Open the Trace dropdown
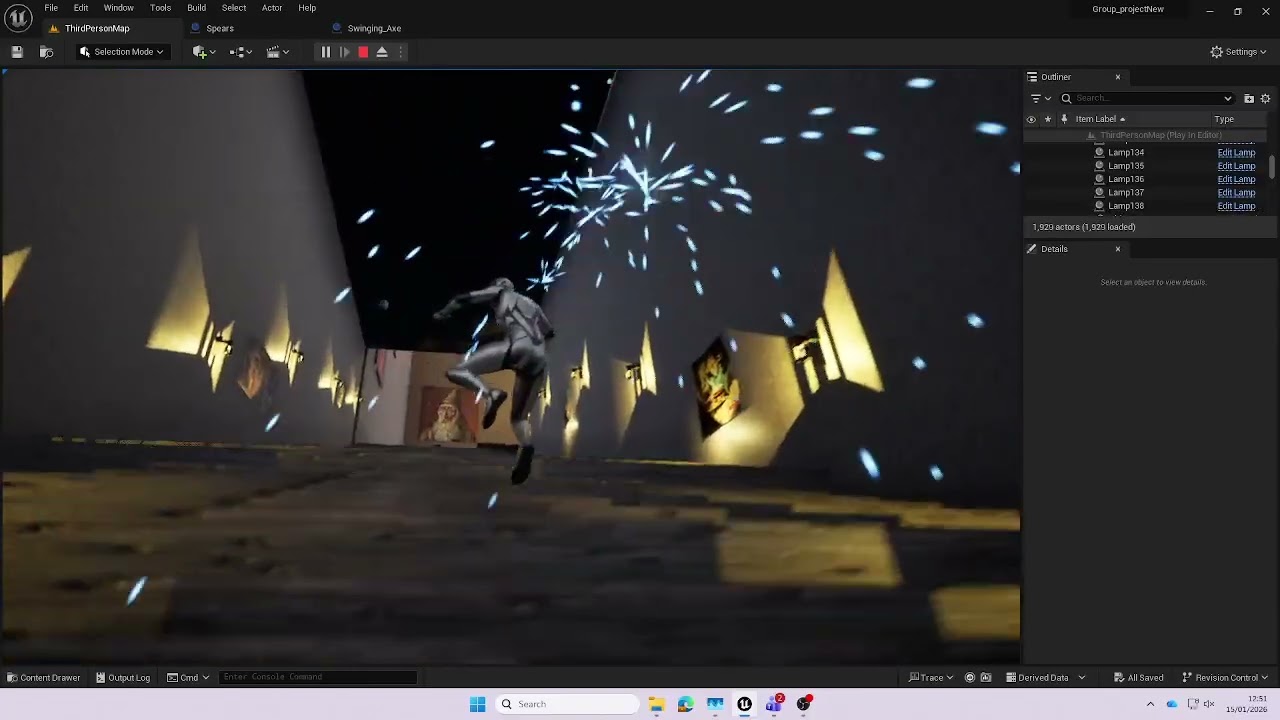The height and width of the screenshot is (720, 1280). [930, 677]
